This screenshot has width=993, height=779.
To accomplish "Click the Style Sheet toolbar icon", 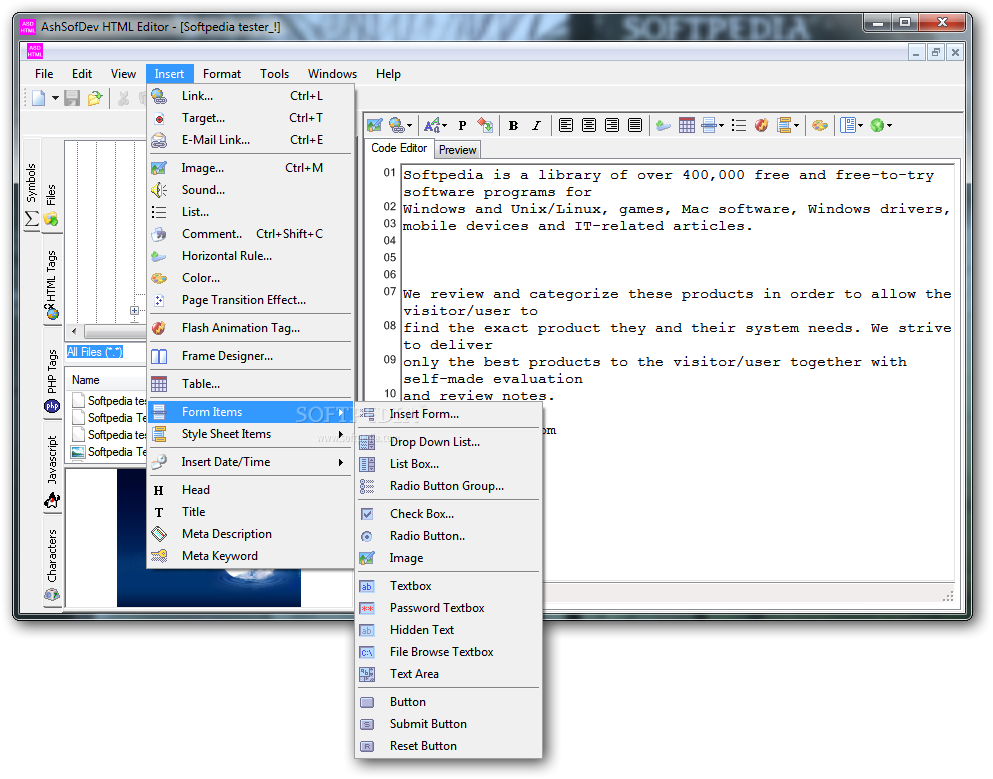I will 784,125.
